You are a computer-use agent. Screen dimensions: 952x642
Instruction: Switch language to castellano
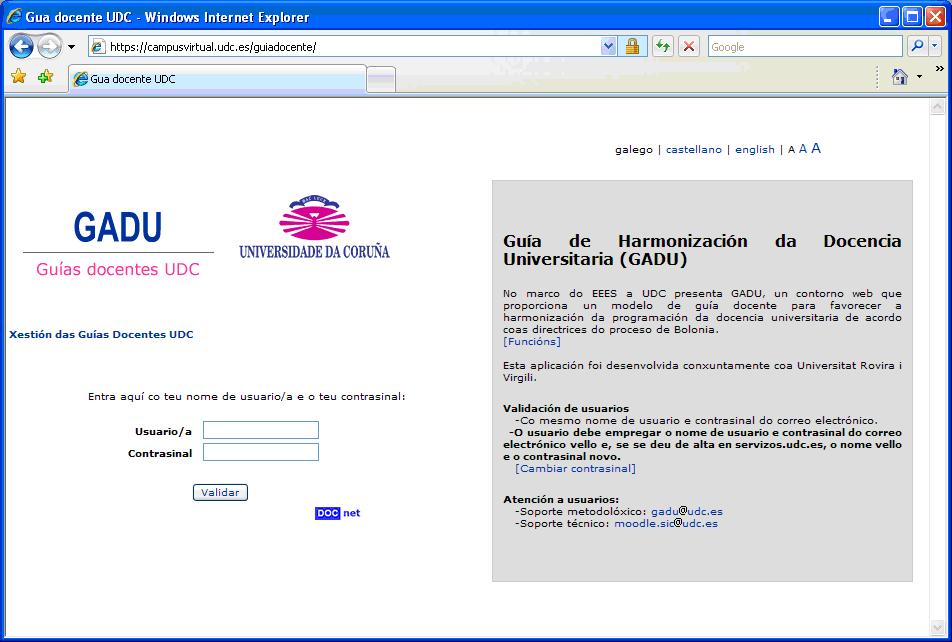click(x=694, y=149)
